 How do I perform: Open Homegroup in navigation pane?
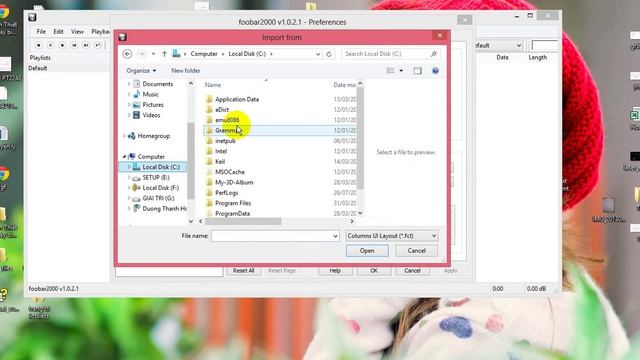[153, 136]
